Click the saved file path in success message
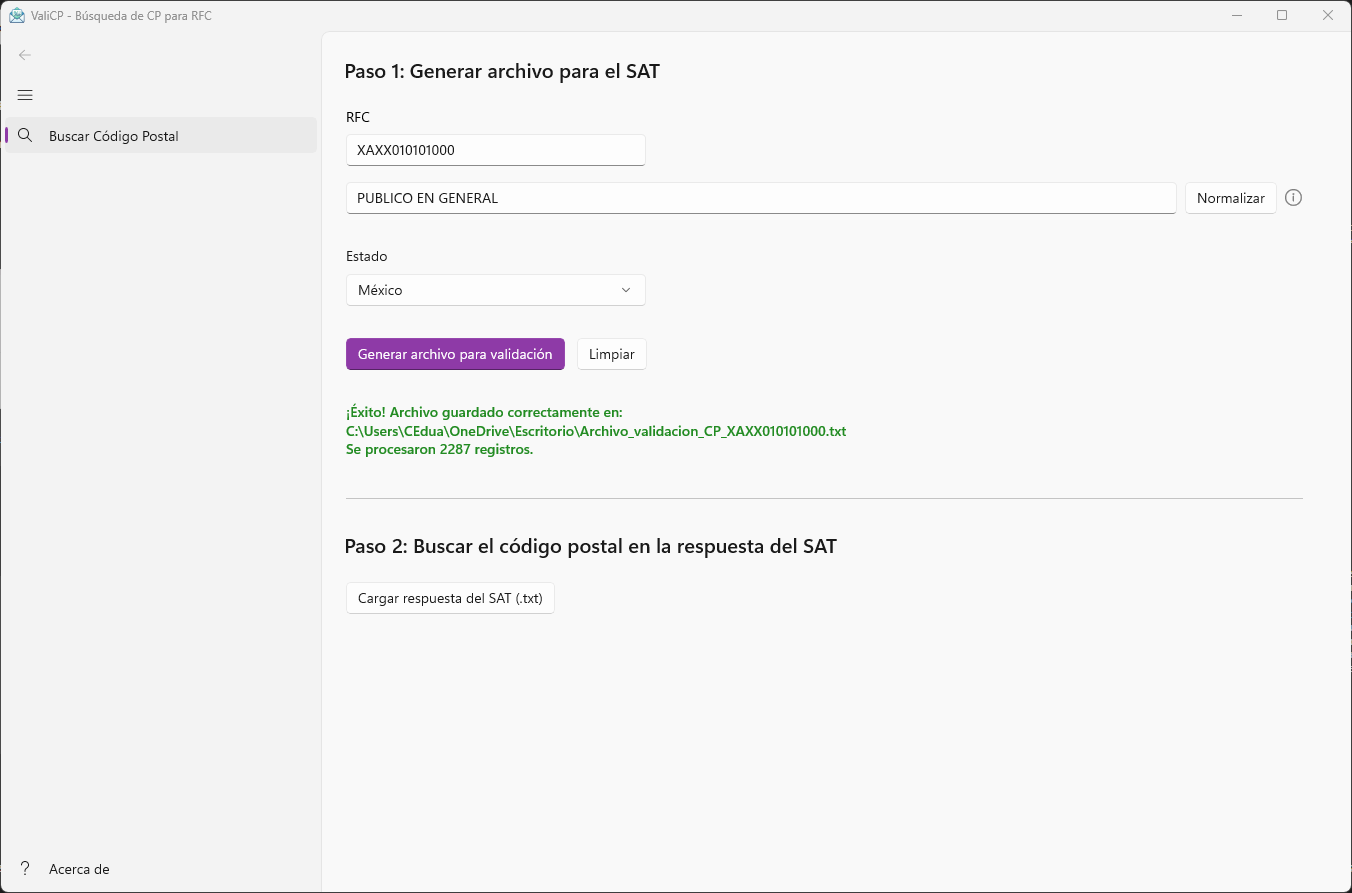The height and width of the screenshot is (893, 1352). [x=596, y=431]
